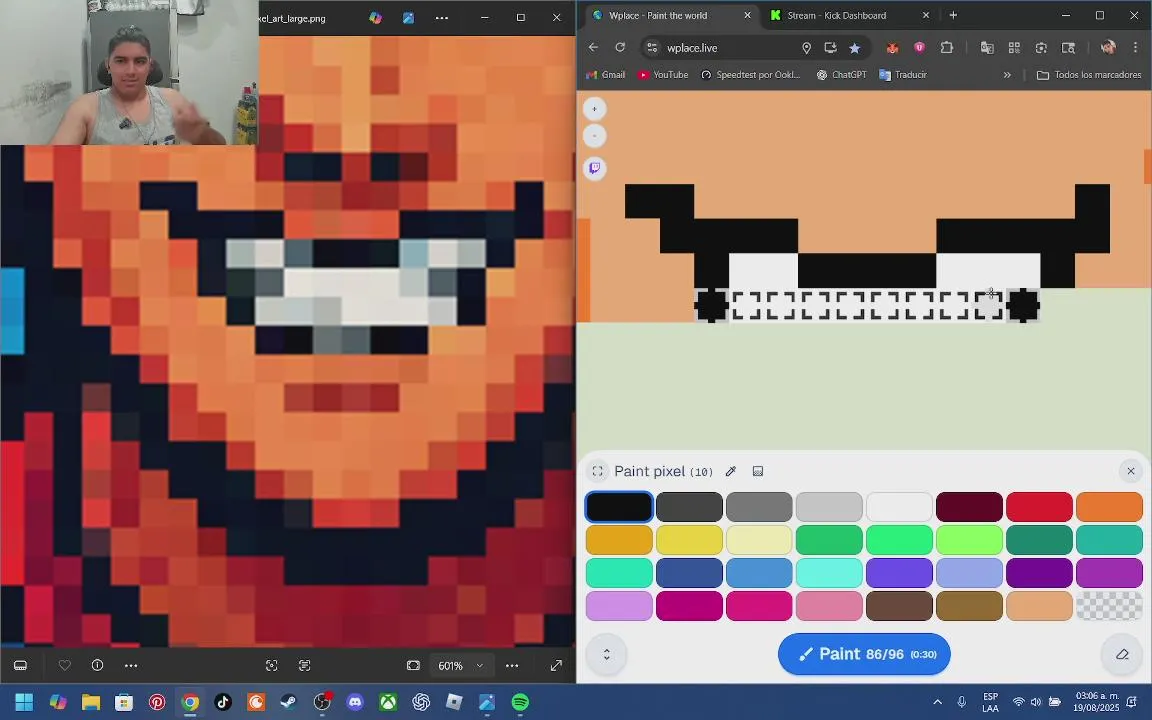Click heart favorite icon in Photos
This screenshot has width=1152, height=720.
click(65, 666)
